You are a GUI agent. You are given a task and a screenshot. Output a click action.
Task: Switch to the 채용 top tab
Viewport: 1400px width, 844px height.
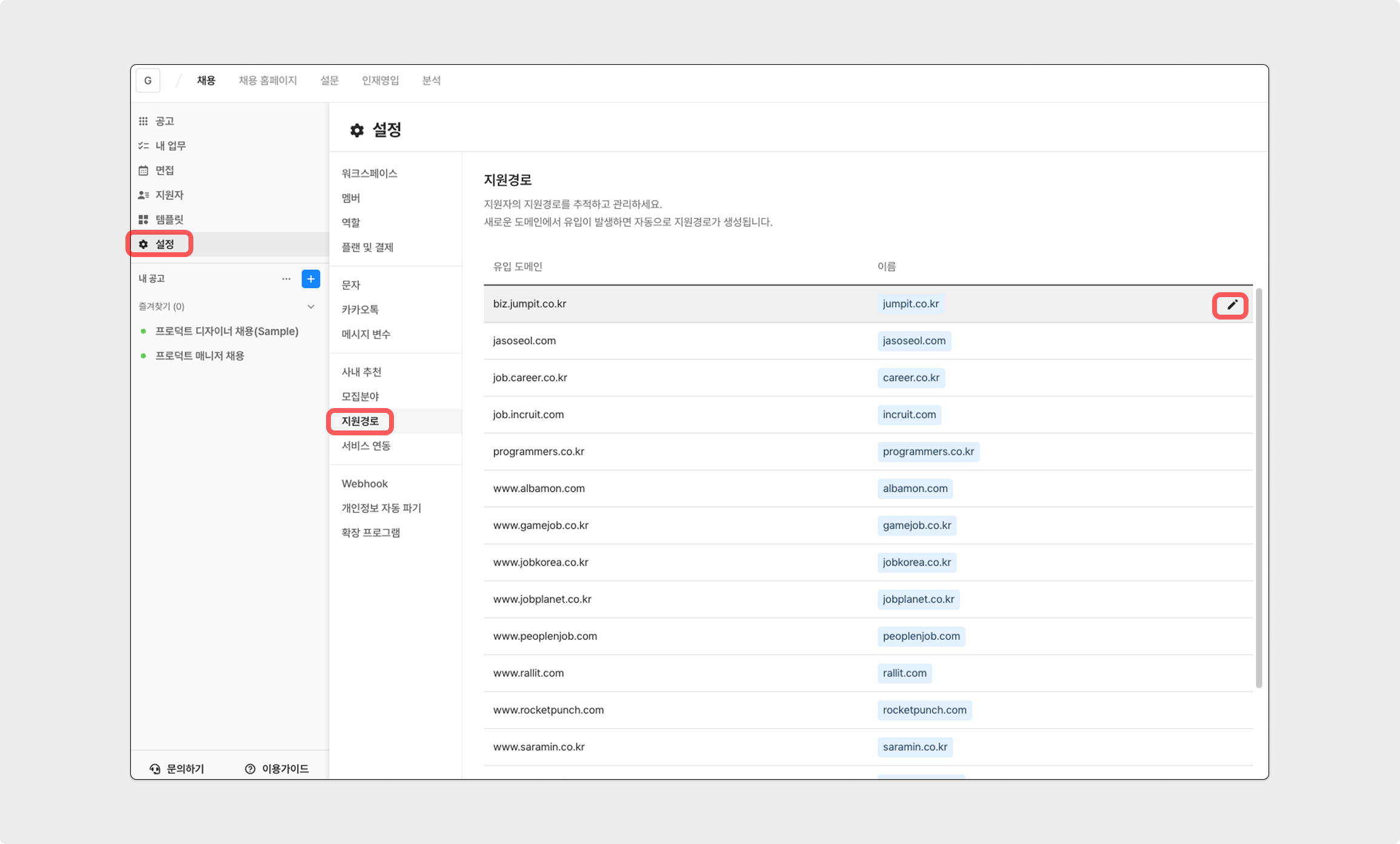pos(206,81)
